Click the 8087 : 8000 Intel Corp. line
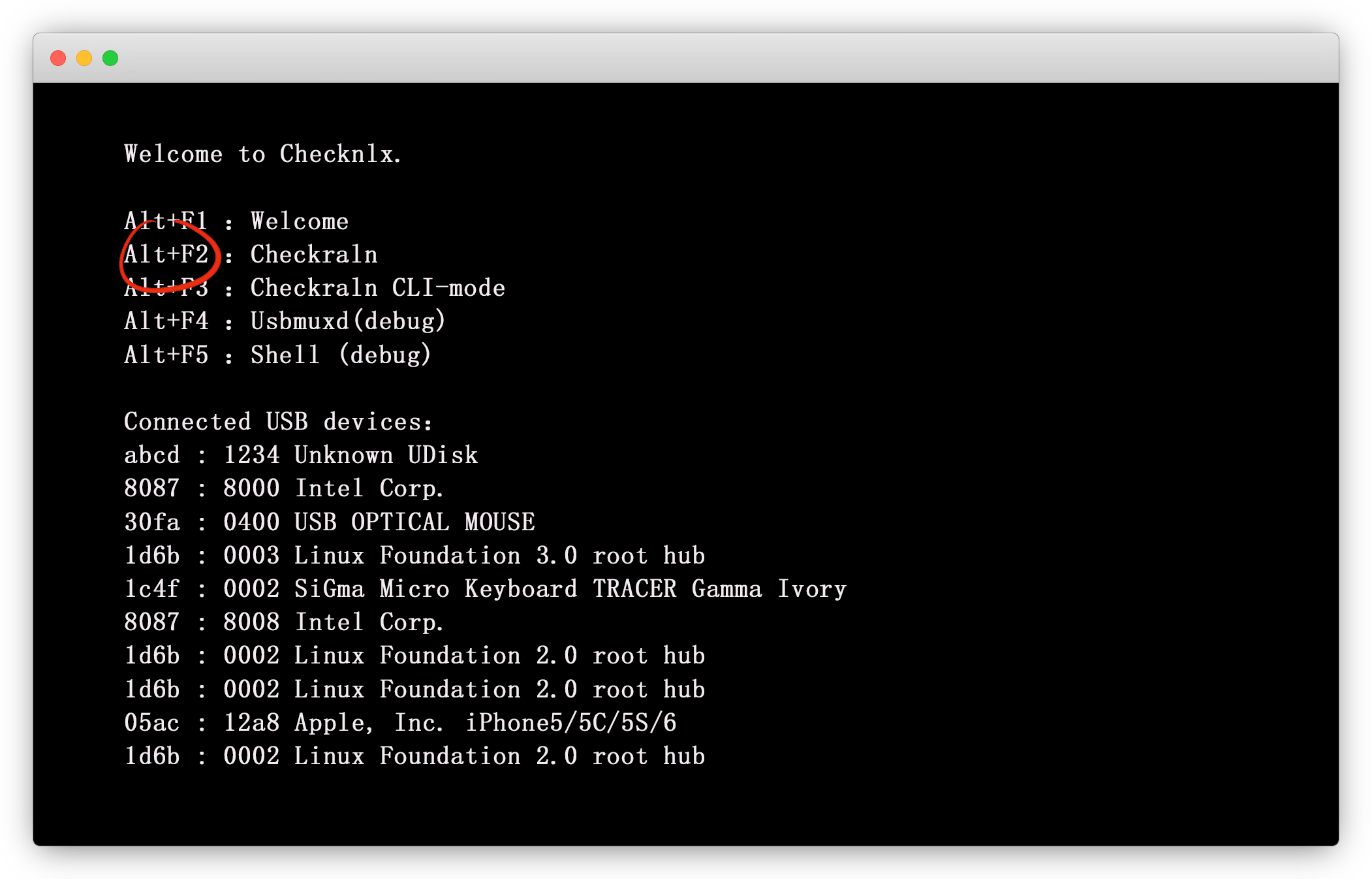Image resolution: width=1372 pixels, height=879 pixels. coord(284,488)
